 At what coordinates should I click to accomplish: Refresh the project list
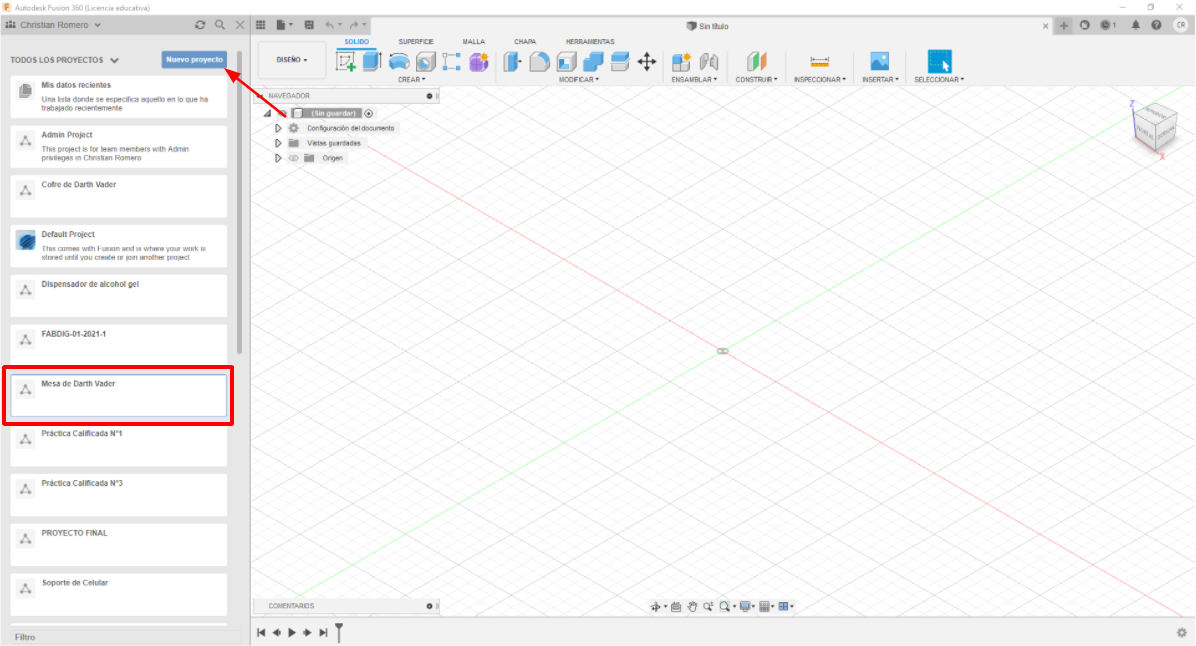point(200,25)
